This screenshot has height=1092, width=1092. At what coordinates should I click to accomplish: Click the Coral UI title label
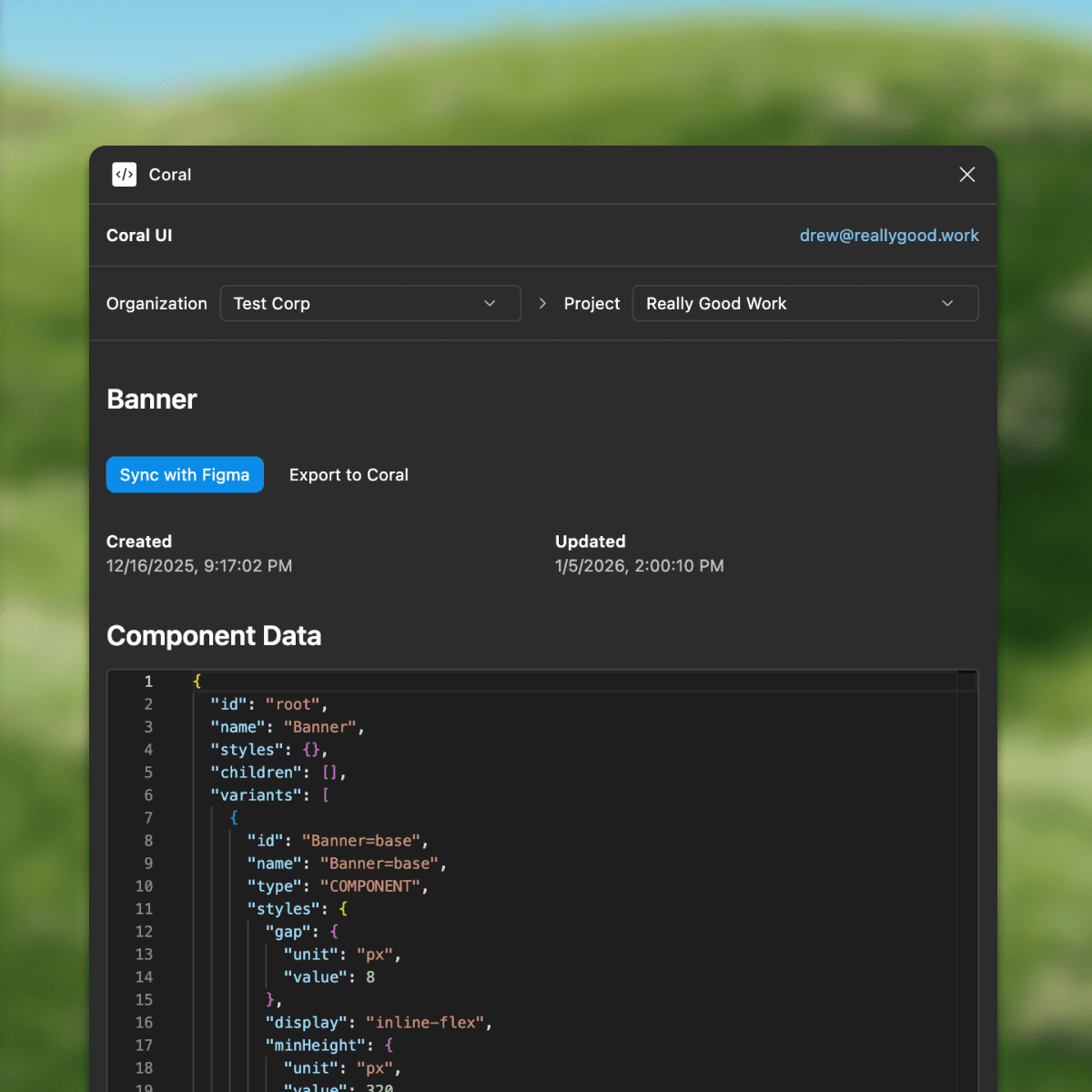(x=139, y=236)
